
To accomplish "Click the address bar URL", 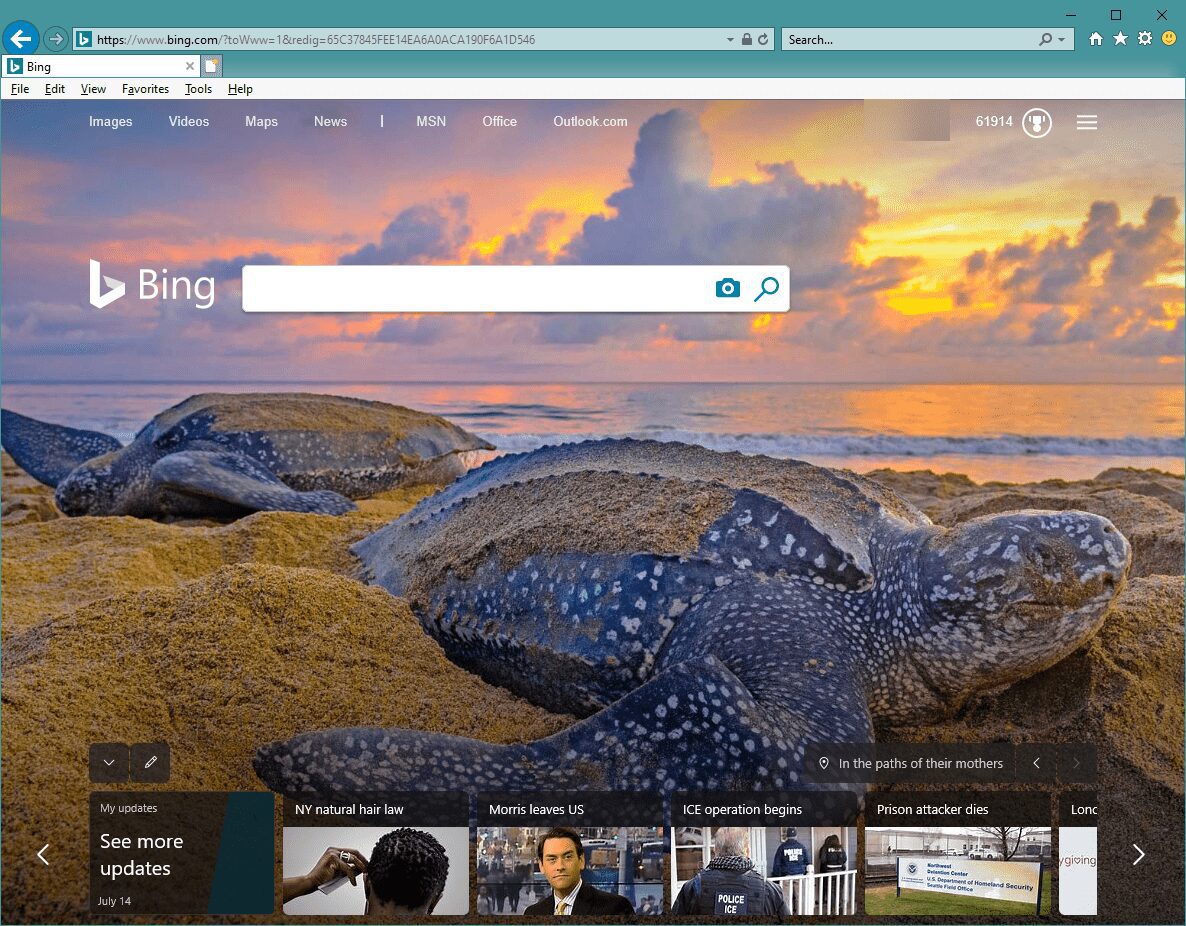I will pos(315,39).
